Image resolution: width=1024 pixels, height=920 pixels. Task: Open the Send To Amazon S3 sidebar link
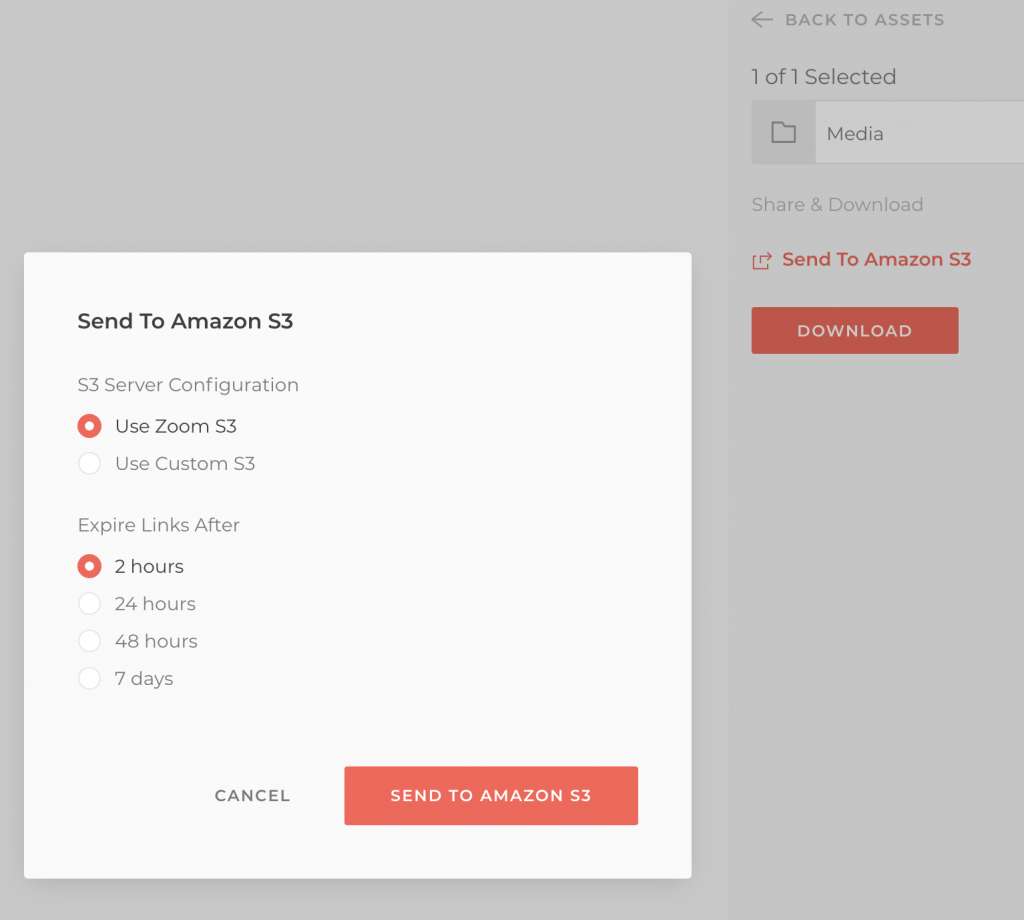point(876,260)
